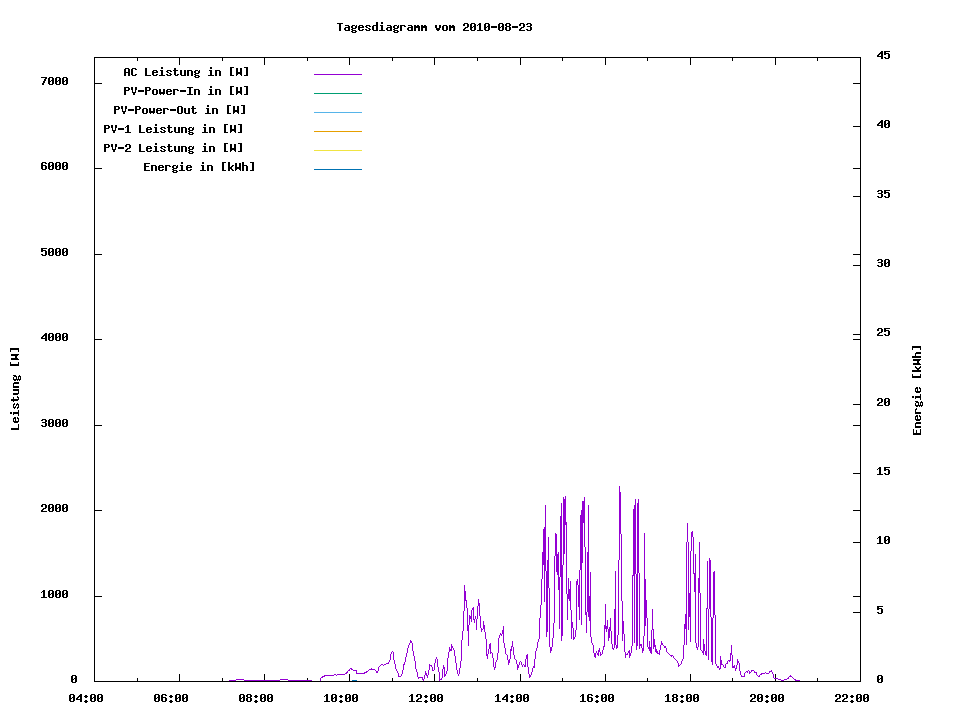Click the 20:00 tick label on time axis

[766, 698]
